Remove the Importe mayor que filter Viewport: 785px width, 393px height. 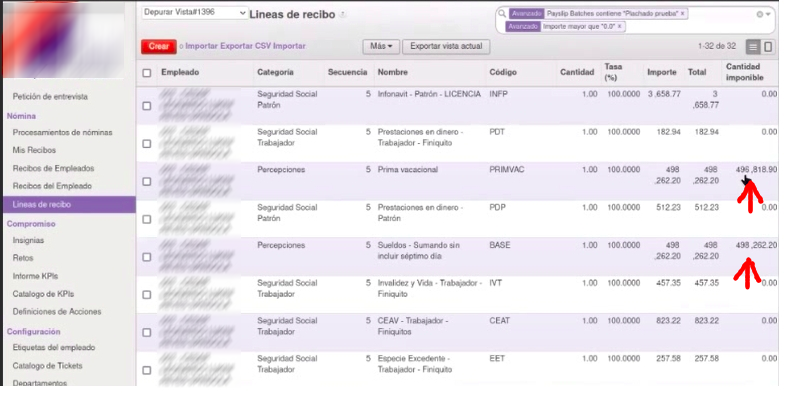(x=619, y=26)
